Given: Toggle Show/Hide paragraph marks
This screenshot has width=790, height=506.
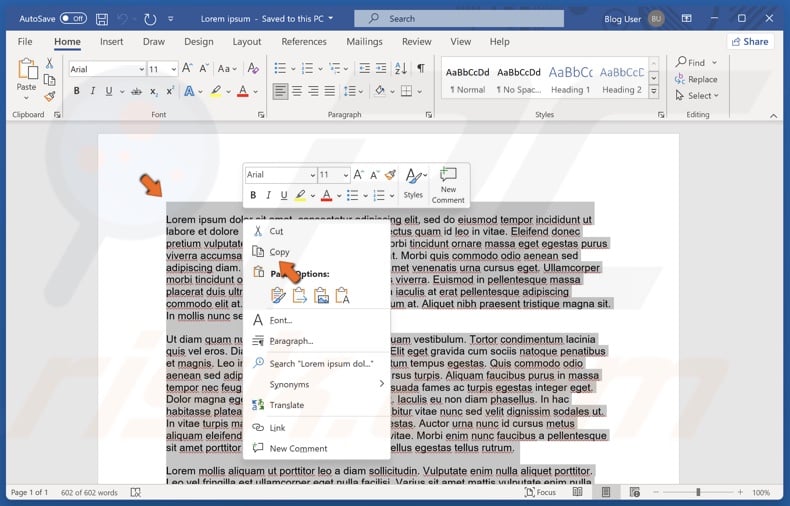Looking at the screenshot, I should coord(421,68).
